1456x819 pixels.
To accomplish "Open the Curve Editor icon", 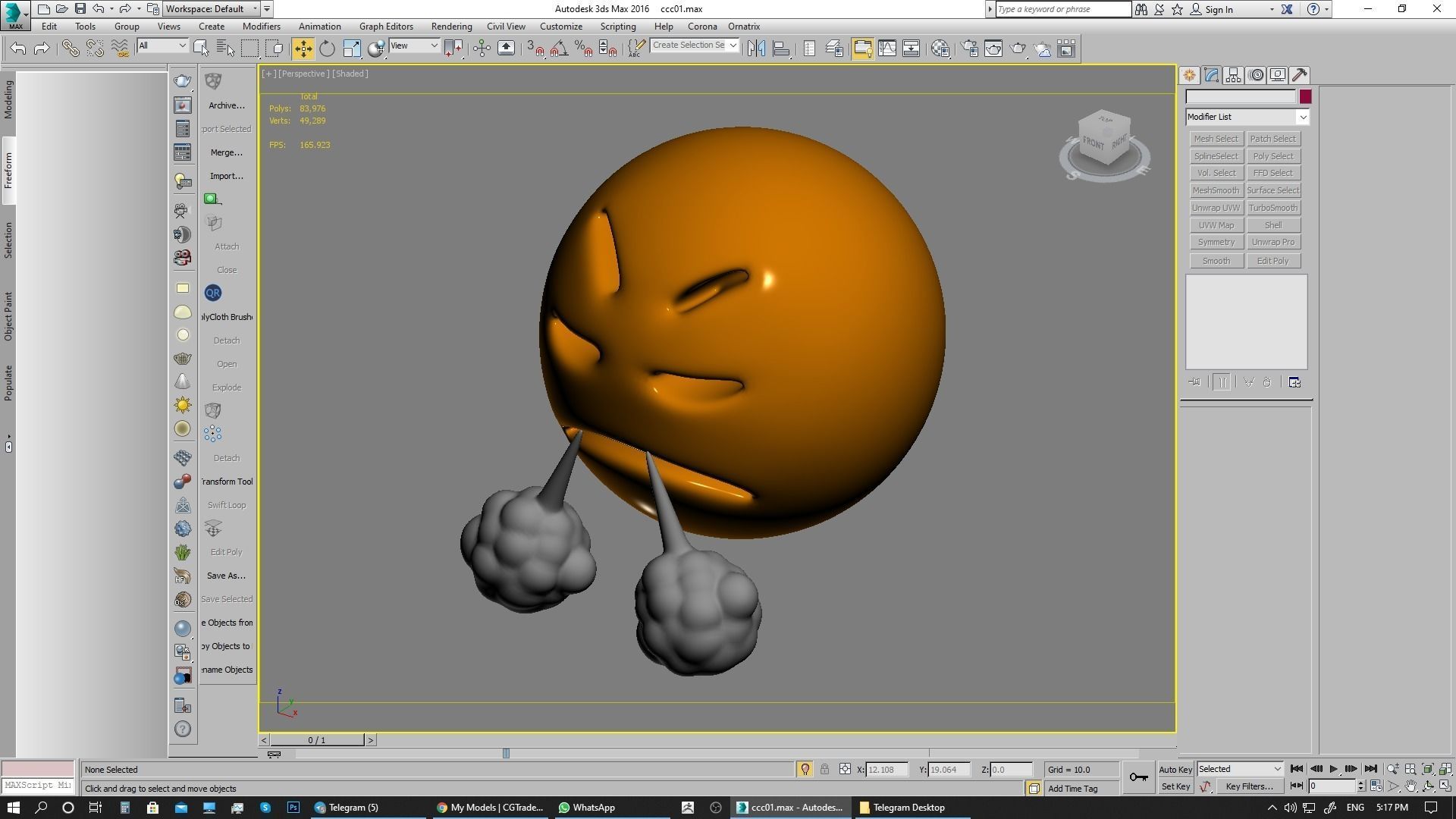I will tap(887, 49).
